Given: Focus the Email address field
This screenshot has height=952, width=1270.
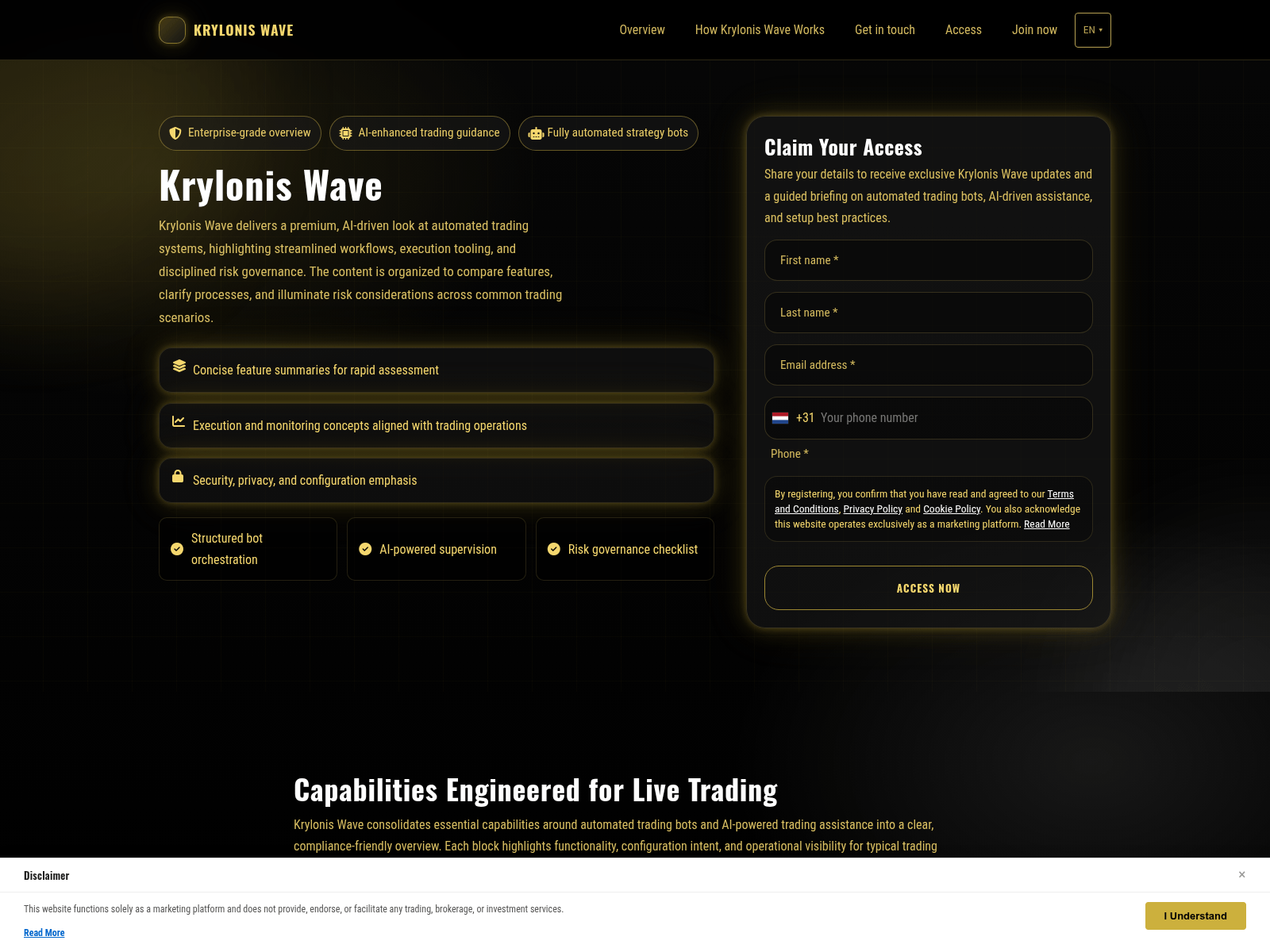Looking at the screenshot, I should [x=929, y=365].
